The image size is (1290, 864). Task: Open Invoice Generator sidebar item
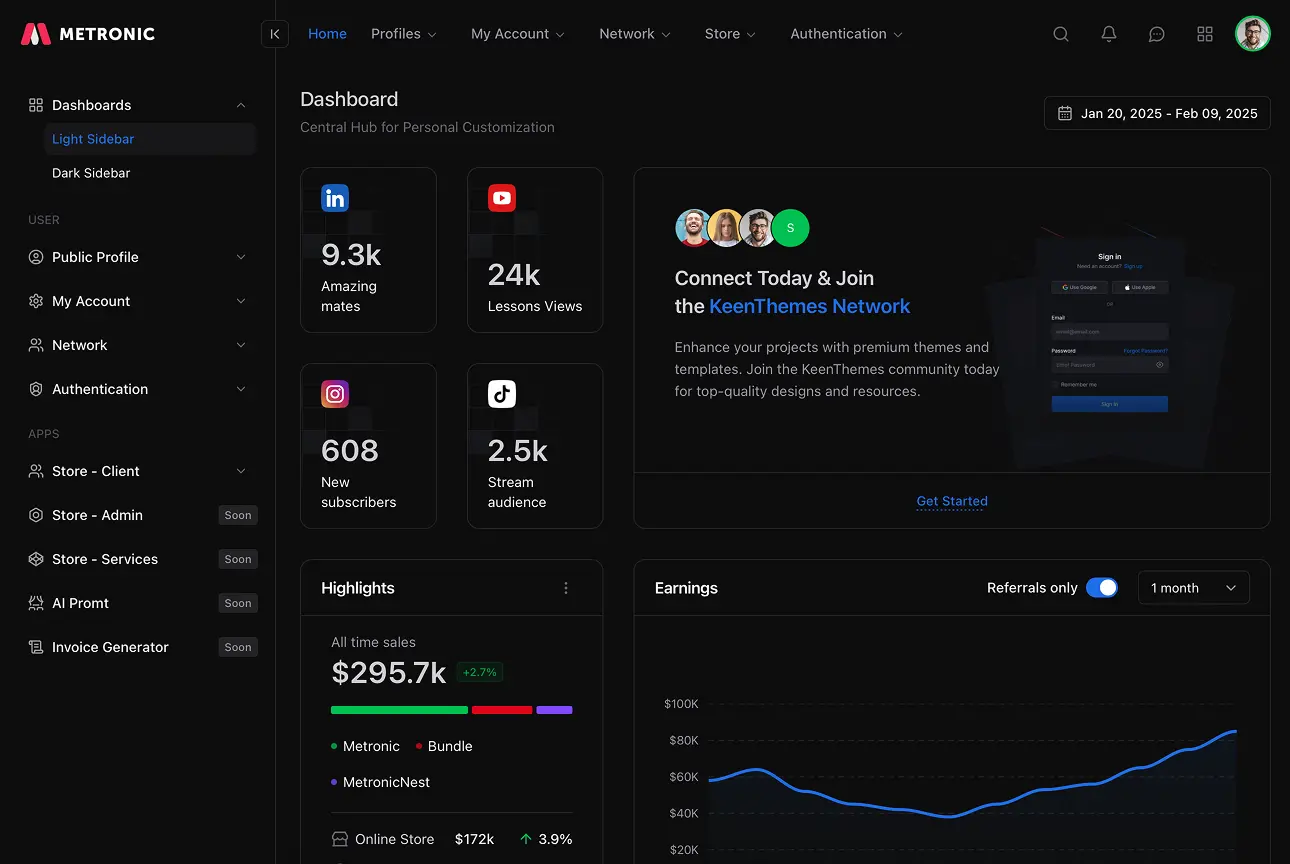(x=142, y=647)
